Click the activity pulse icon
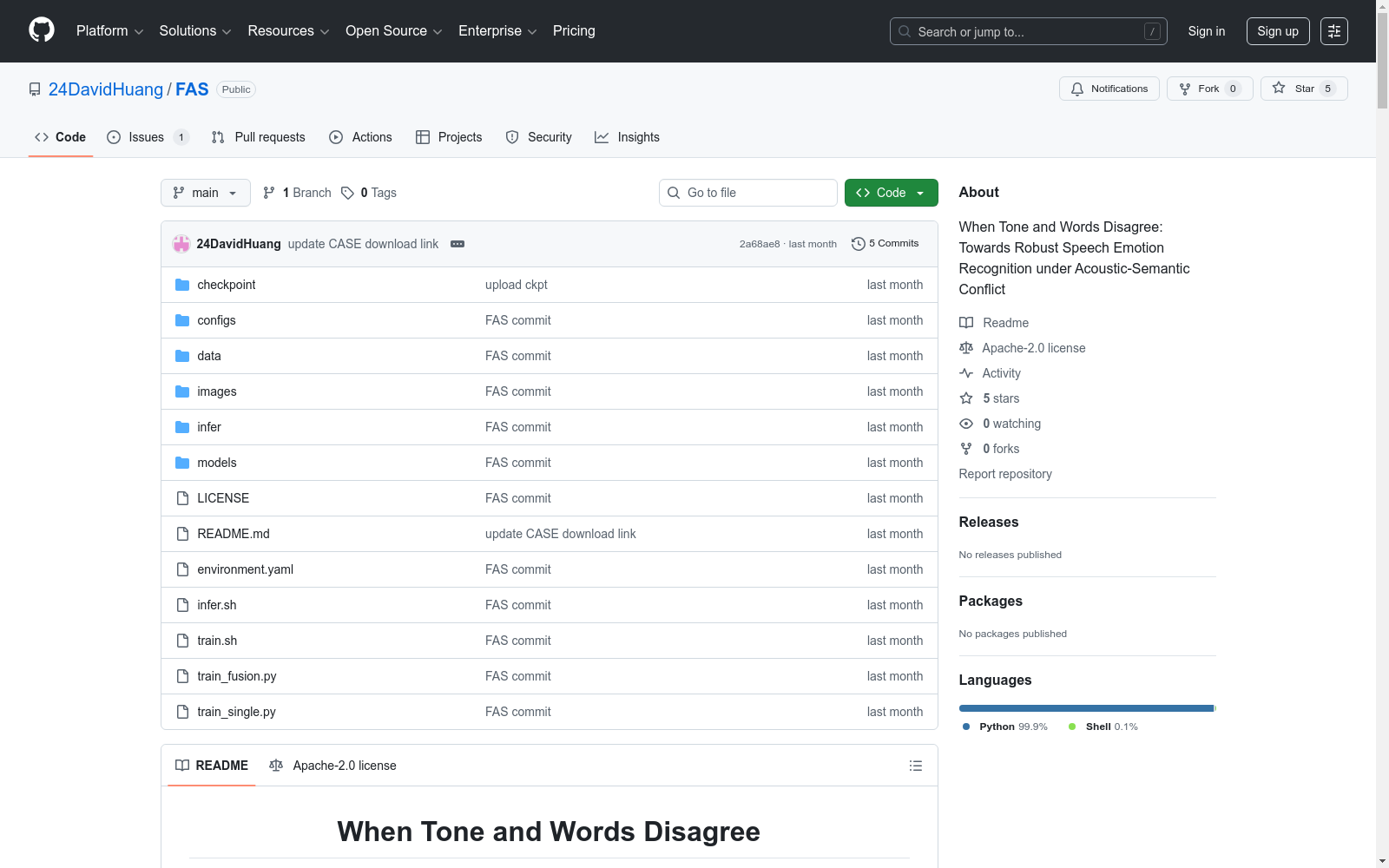Viewport: 1389px width, 868px height. (x=966, y=373)
